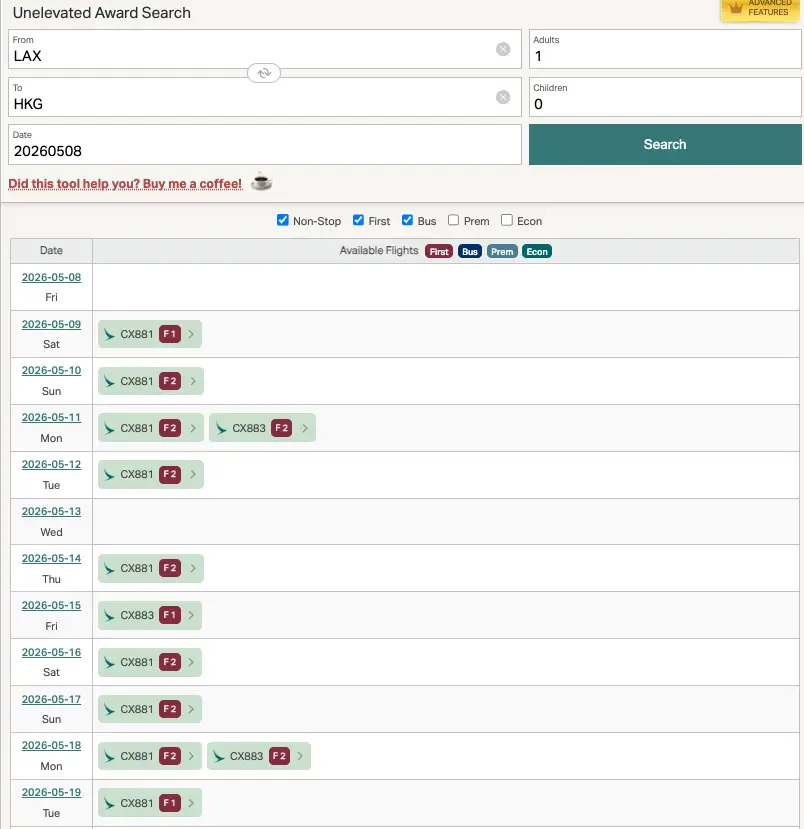Click the coffee cup icon
The width and height of the screenshot is (804, 829).
tap(261, 182)
